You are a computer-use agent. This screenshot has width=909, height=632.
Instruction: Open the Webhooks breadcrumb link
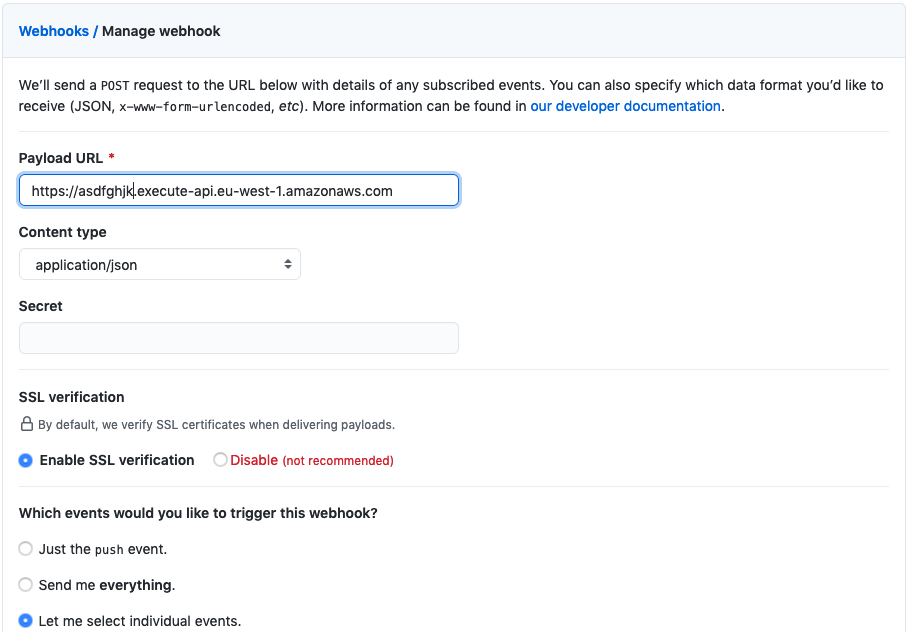click(x=53, y=31)
